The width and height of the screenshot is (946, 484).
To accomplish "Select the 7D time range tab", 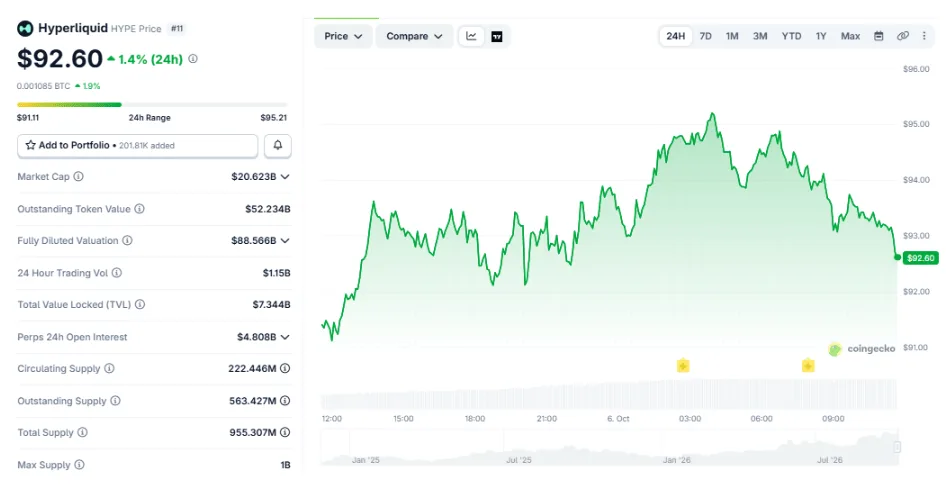I will click(x=705, y=36).
